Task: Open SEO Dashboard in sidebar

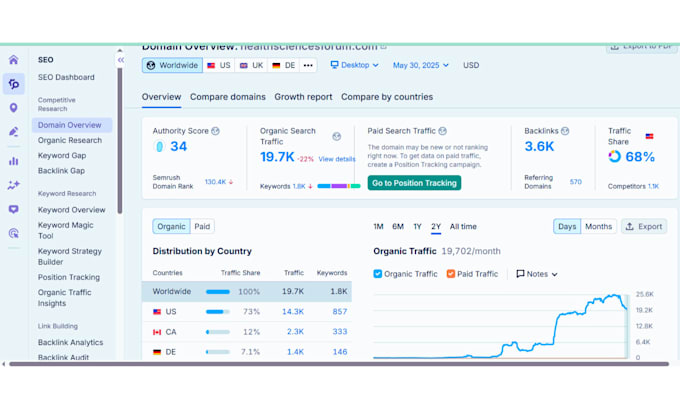Action: point(66,77)
